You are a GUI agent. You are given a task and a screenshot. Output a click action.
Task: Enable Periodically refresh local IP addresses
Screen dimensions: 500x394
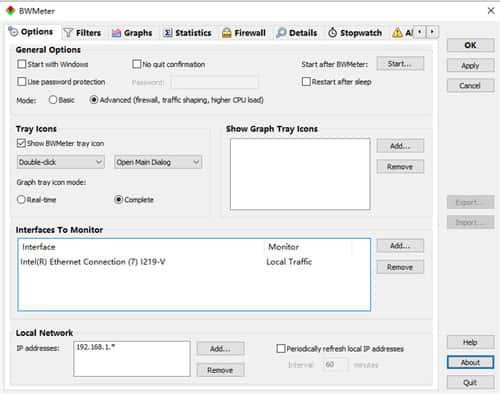[281, 349]
